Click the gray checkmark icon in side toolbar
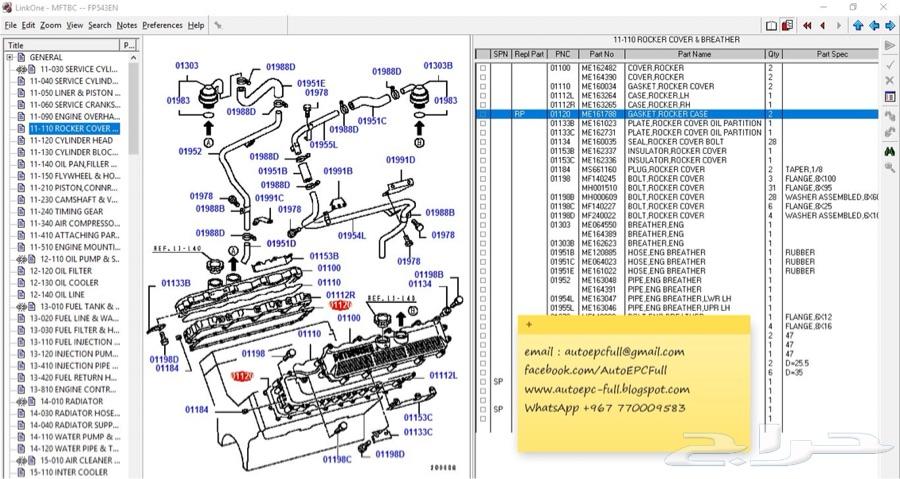900x479 pixels. 890,65
